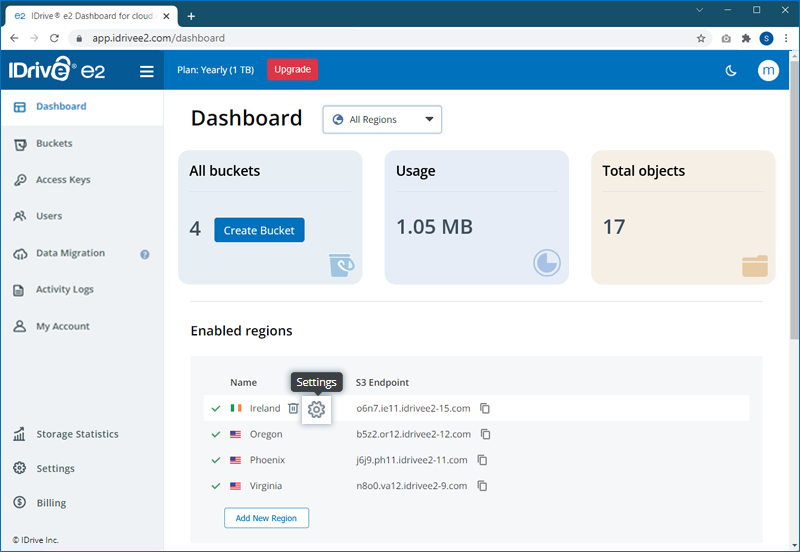Delete the Ireland region trash icon
The height and width of the screenshot is (552, 800).
click(293, 408)
